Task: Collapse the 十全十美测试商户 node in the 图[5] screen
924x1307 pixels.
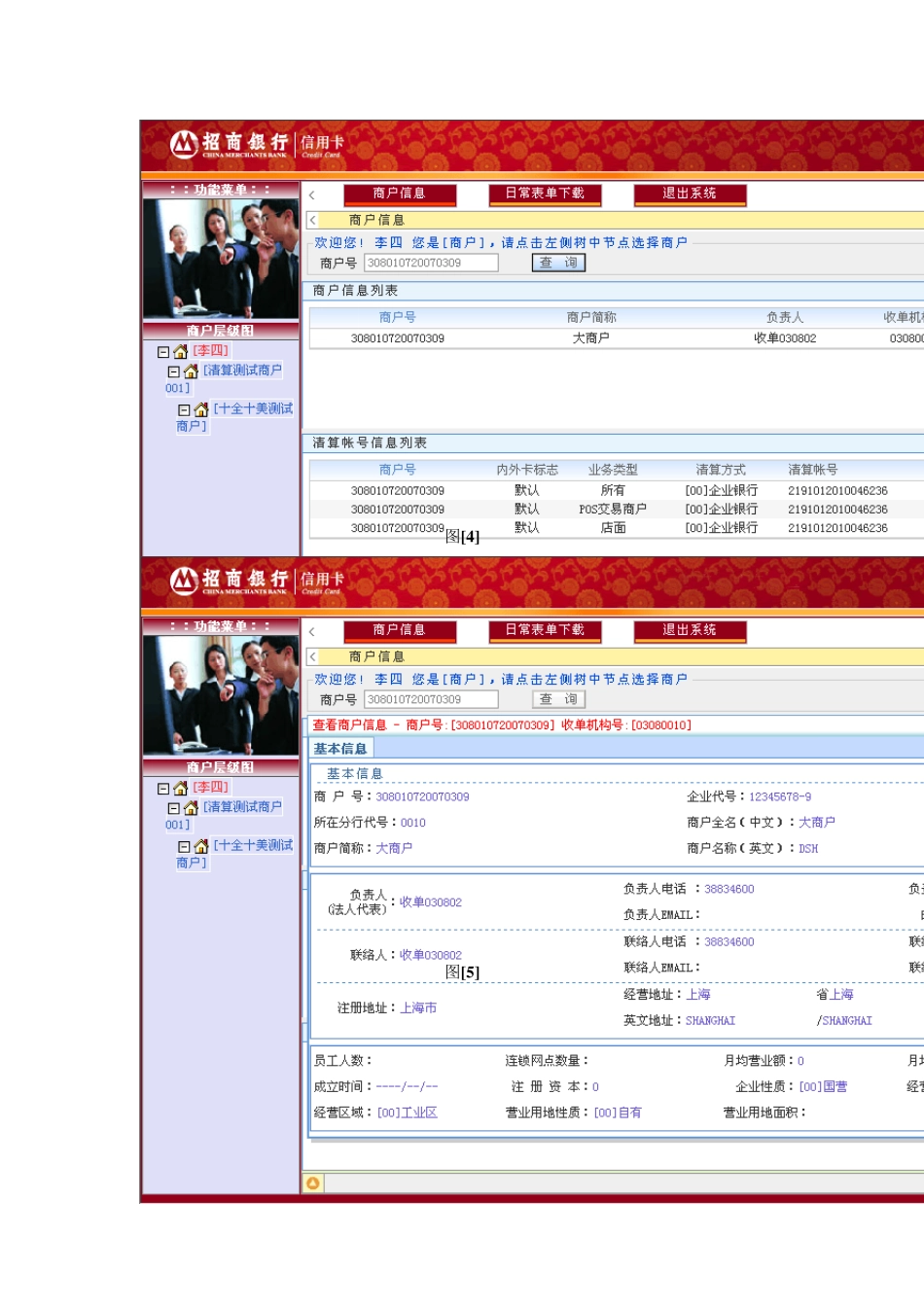Action: click(184, 847)
